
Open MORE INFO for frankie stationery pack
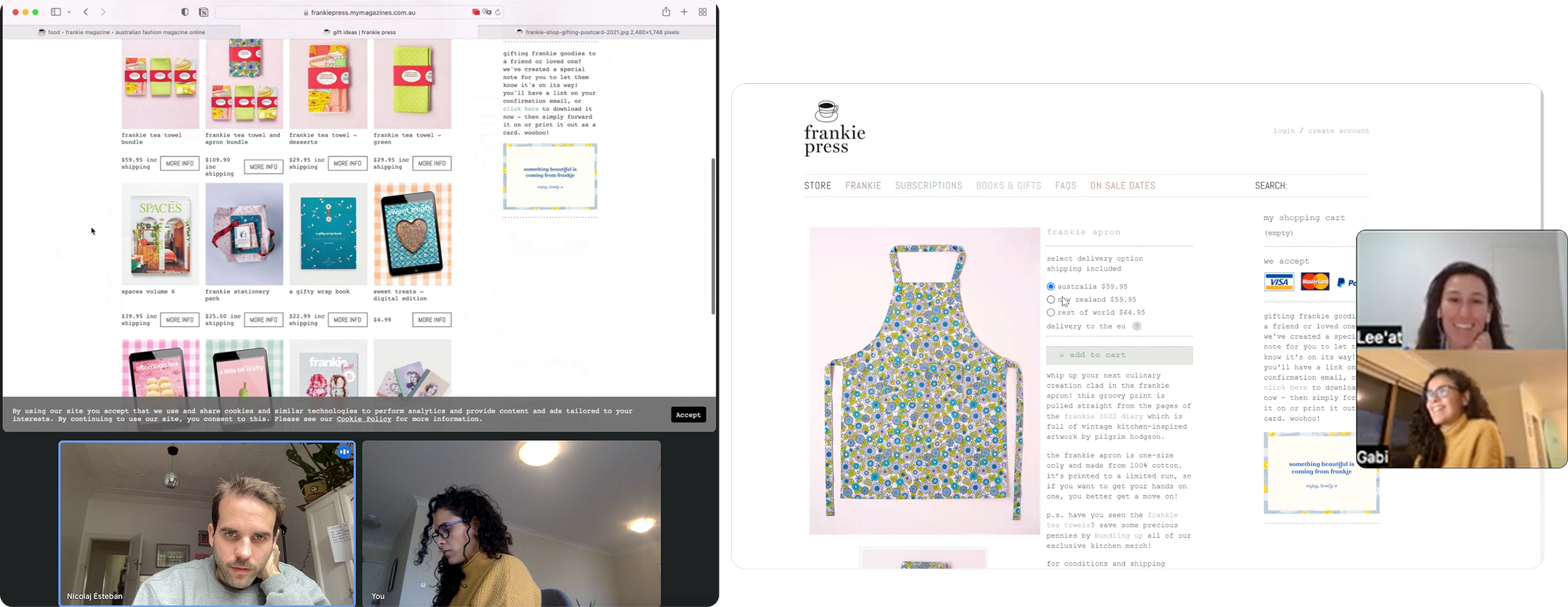tap(263, 320)
